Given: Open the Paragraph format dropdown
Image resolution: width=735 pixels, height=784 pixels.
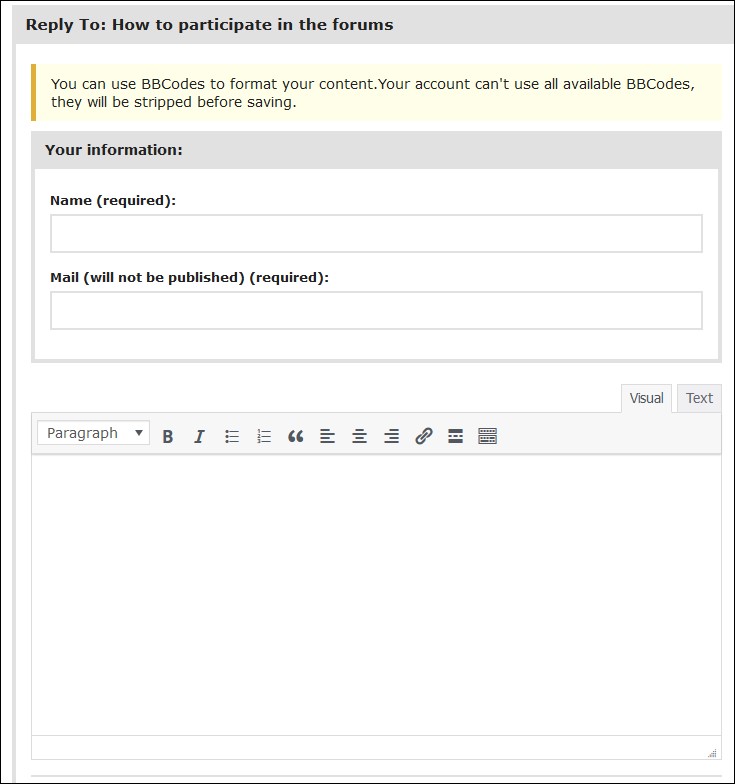Looking at the screenshot, I should click(x=94, y=433).
